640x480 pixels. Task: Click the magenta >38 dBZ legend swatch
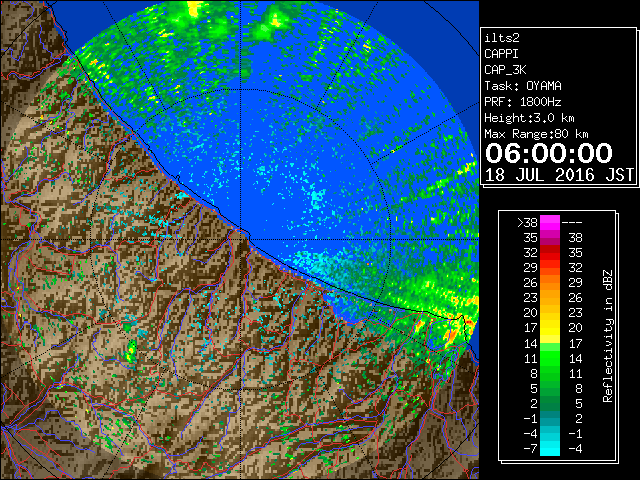pos(550,223)
